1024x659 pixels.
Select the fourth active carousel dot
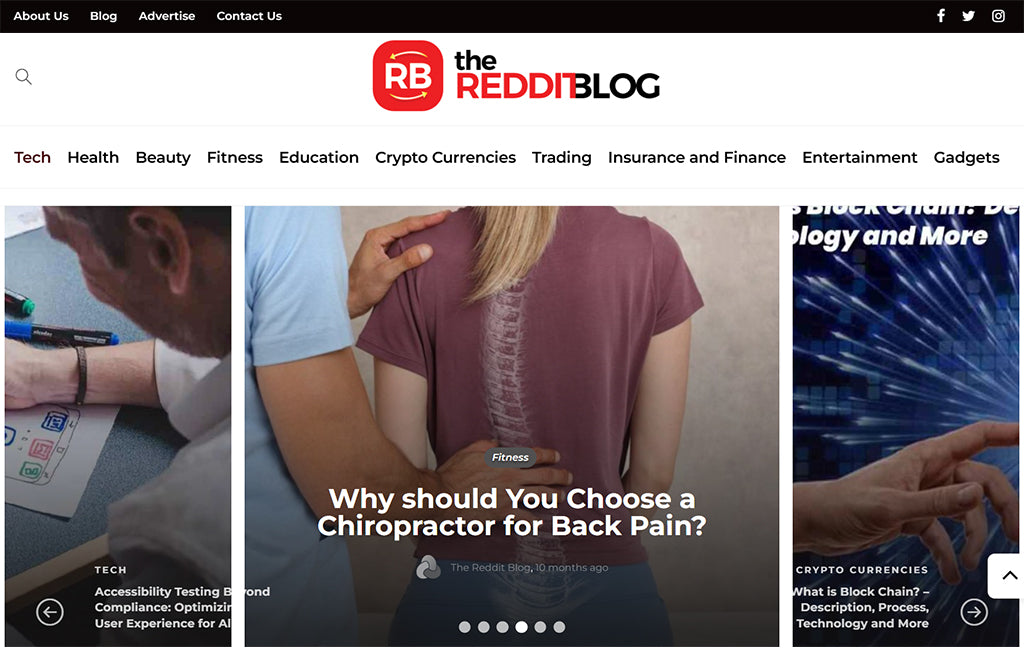(x=521, y=627)
